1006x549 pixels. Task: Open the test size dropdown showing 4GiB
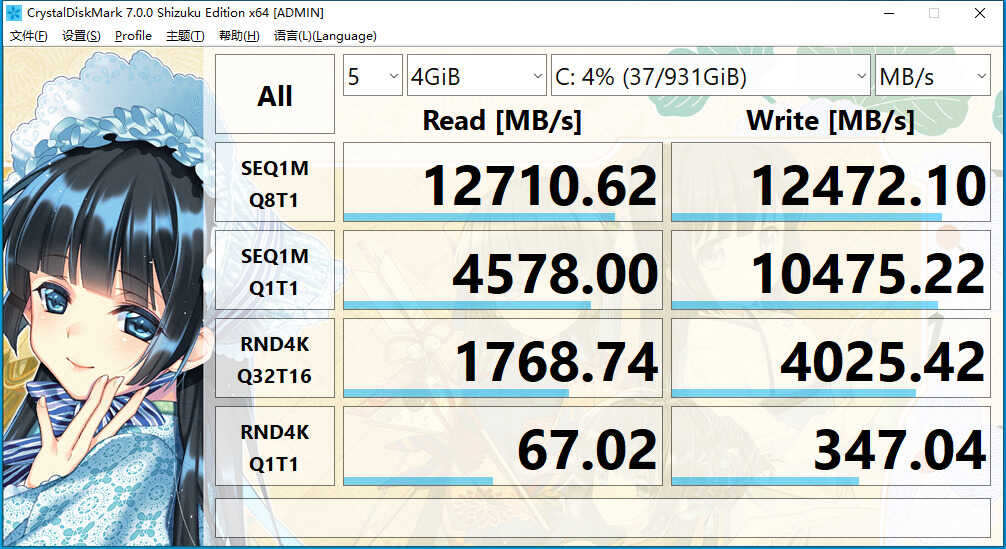pyautogui.click(x=477, y=76)
